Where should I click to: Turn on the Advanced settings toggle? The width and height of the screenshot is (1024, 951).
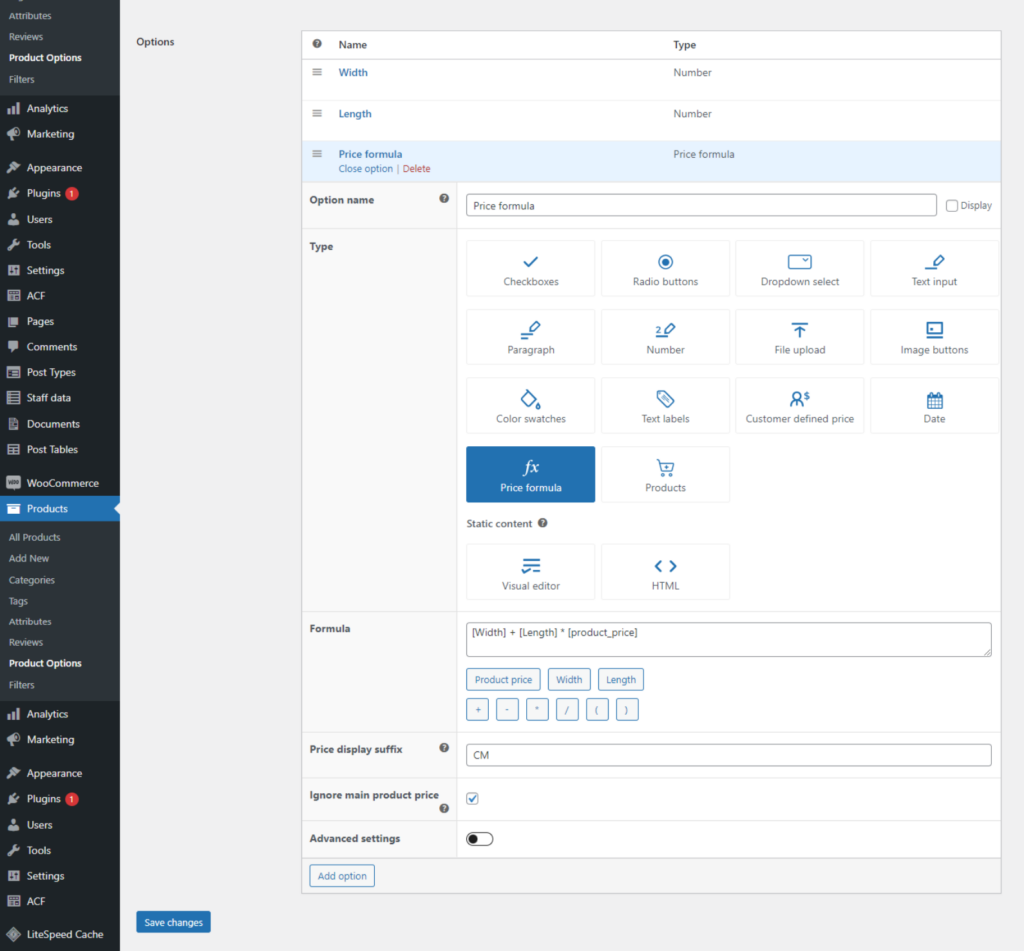(480, 839)
